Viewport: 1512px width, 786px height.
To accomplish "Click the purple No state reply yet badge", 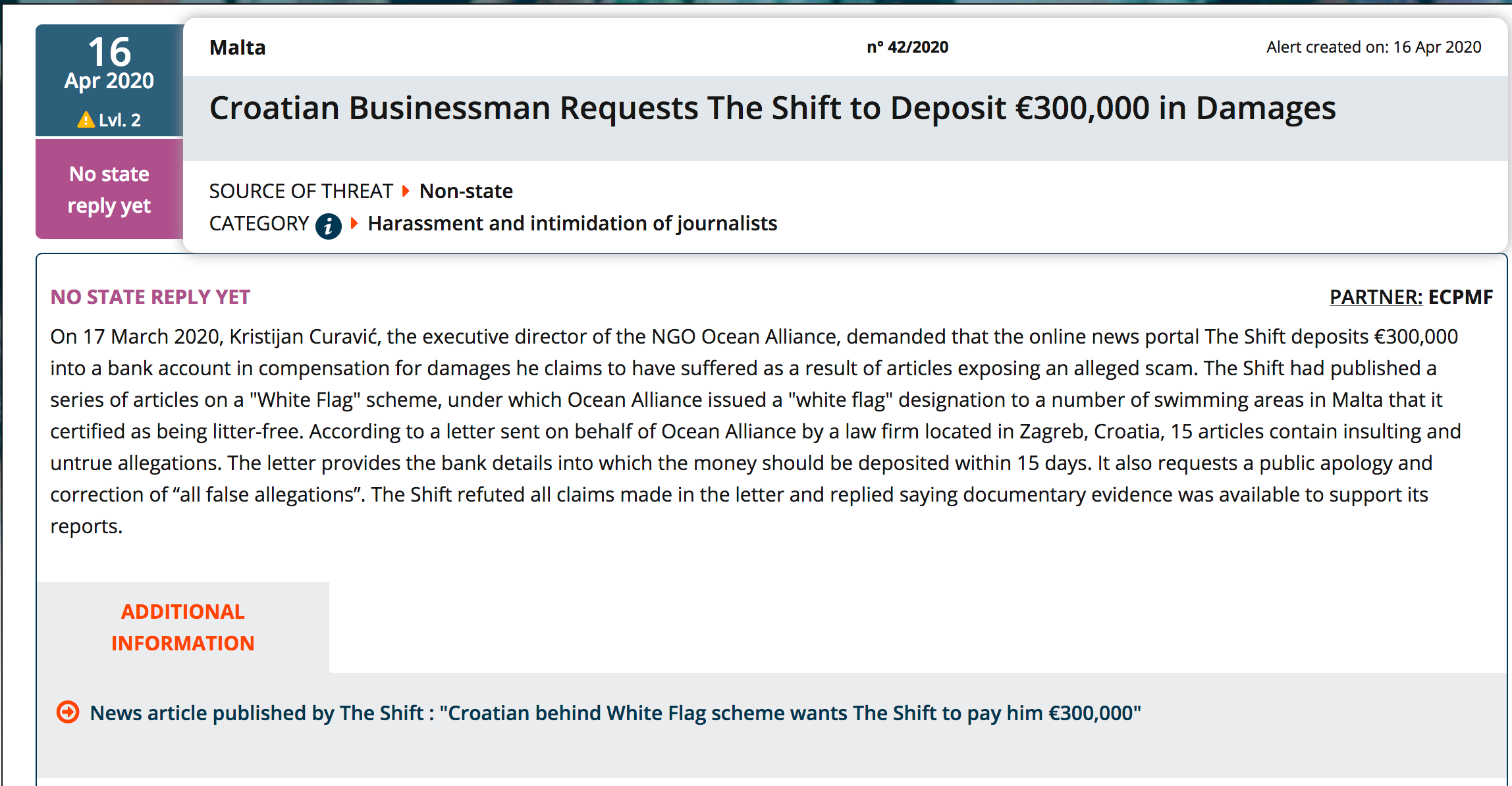I will [x=109, y=190].
